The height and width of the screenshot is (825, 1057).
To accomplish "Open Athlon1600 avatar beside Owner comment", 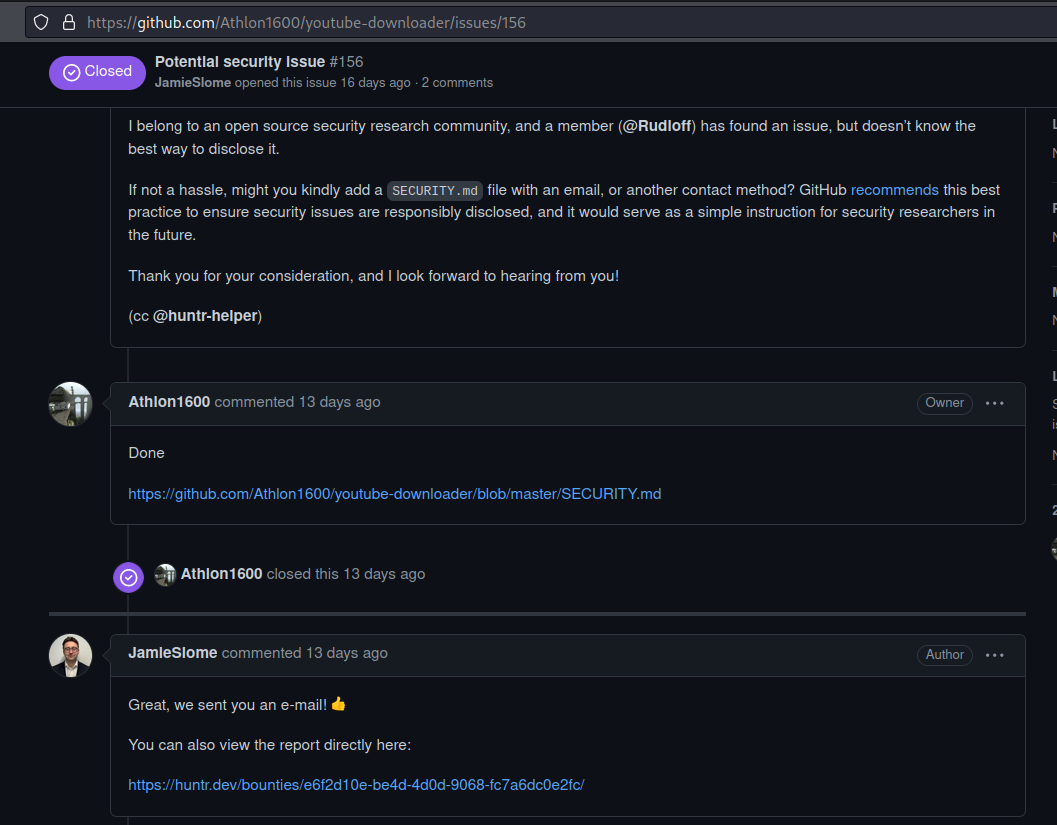I will pyautogui.click(x=70, y=404).
